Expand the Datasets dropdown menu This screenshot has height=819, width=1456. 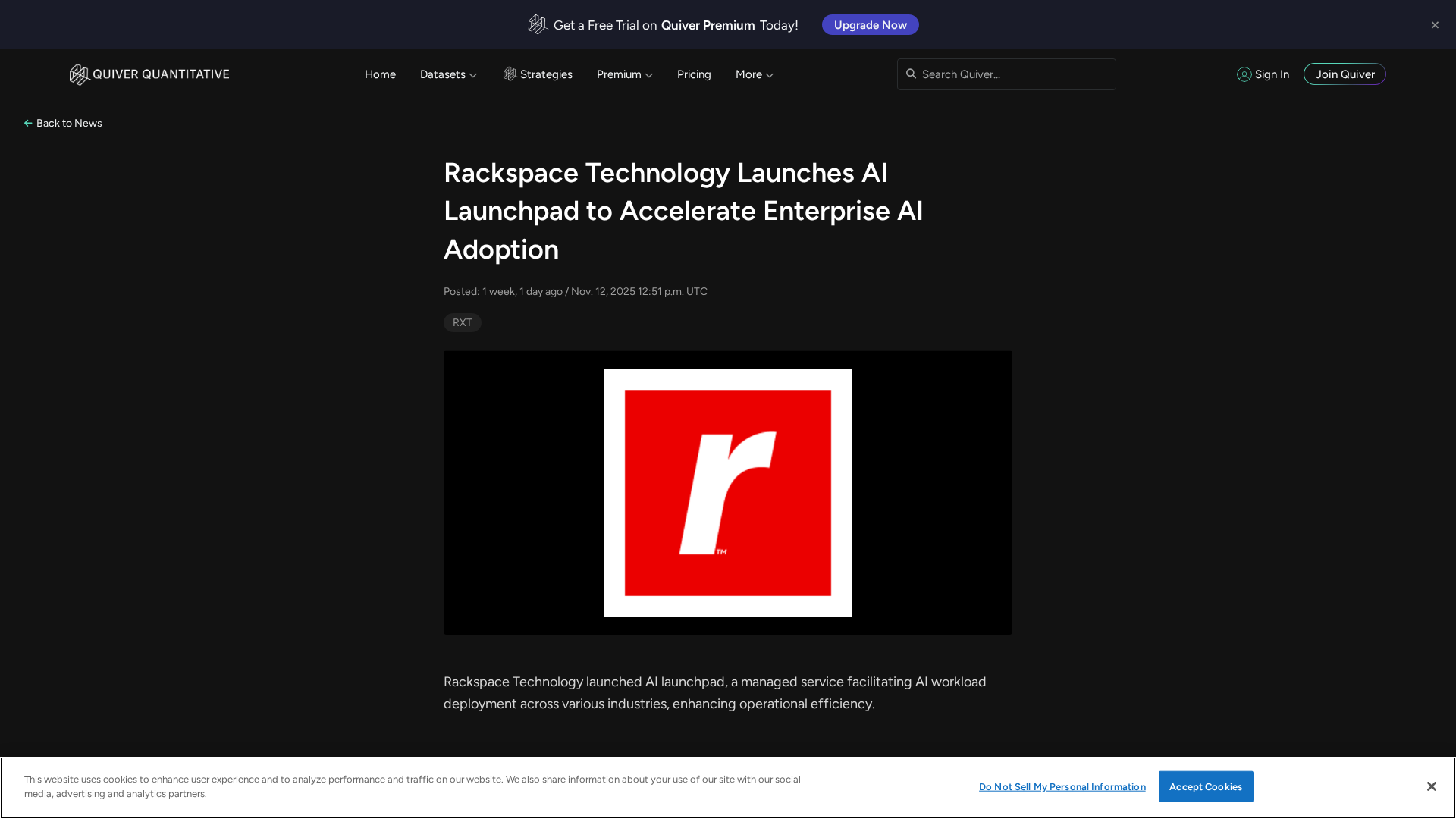pos(448,74)
